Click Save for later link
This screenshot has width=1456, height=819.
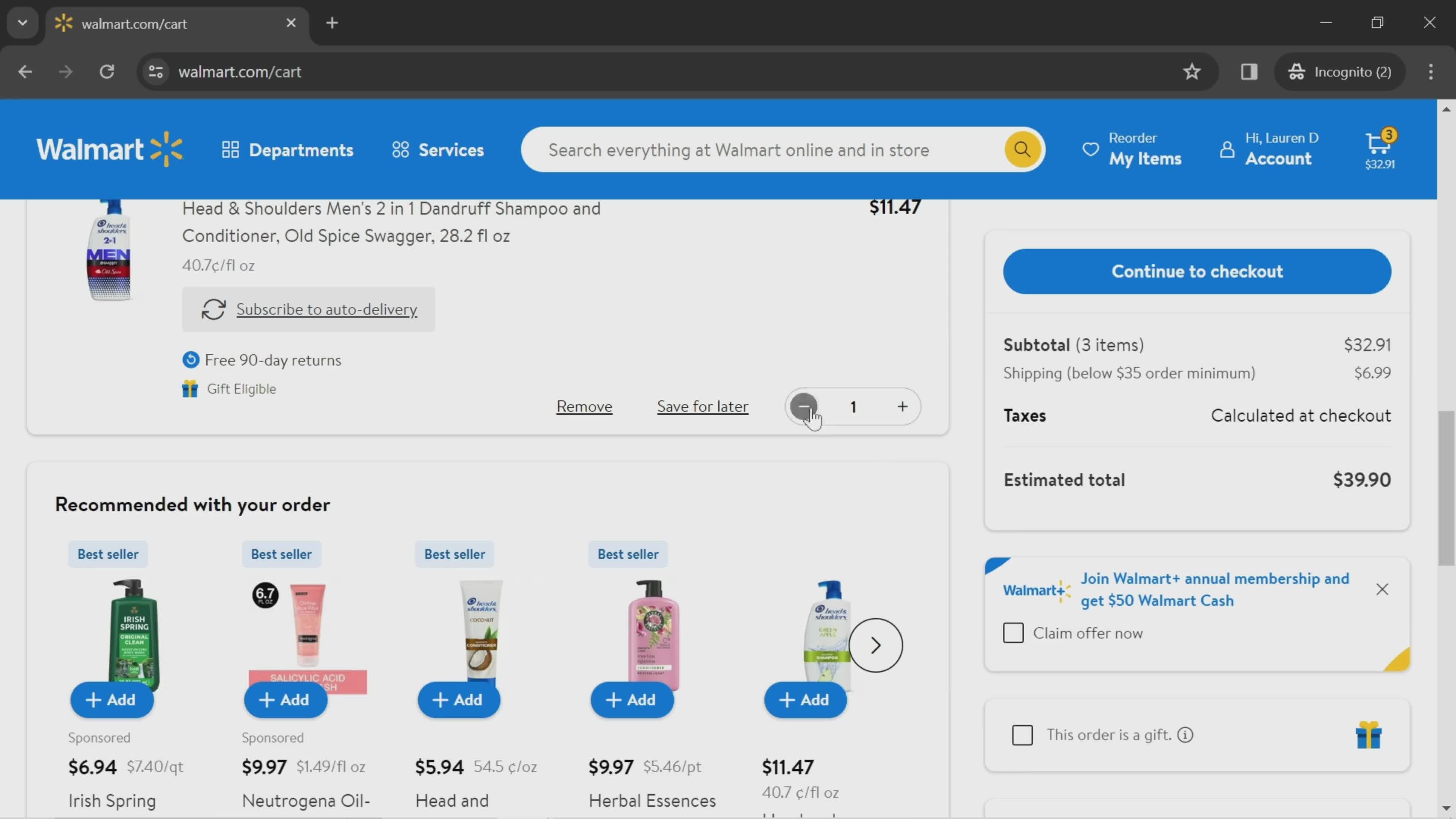[703, 406]
